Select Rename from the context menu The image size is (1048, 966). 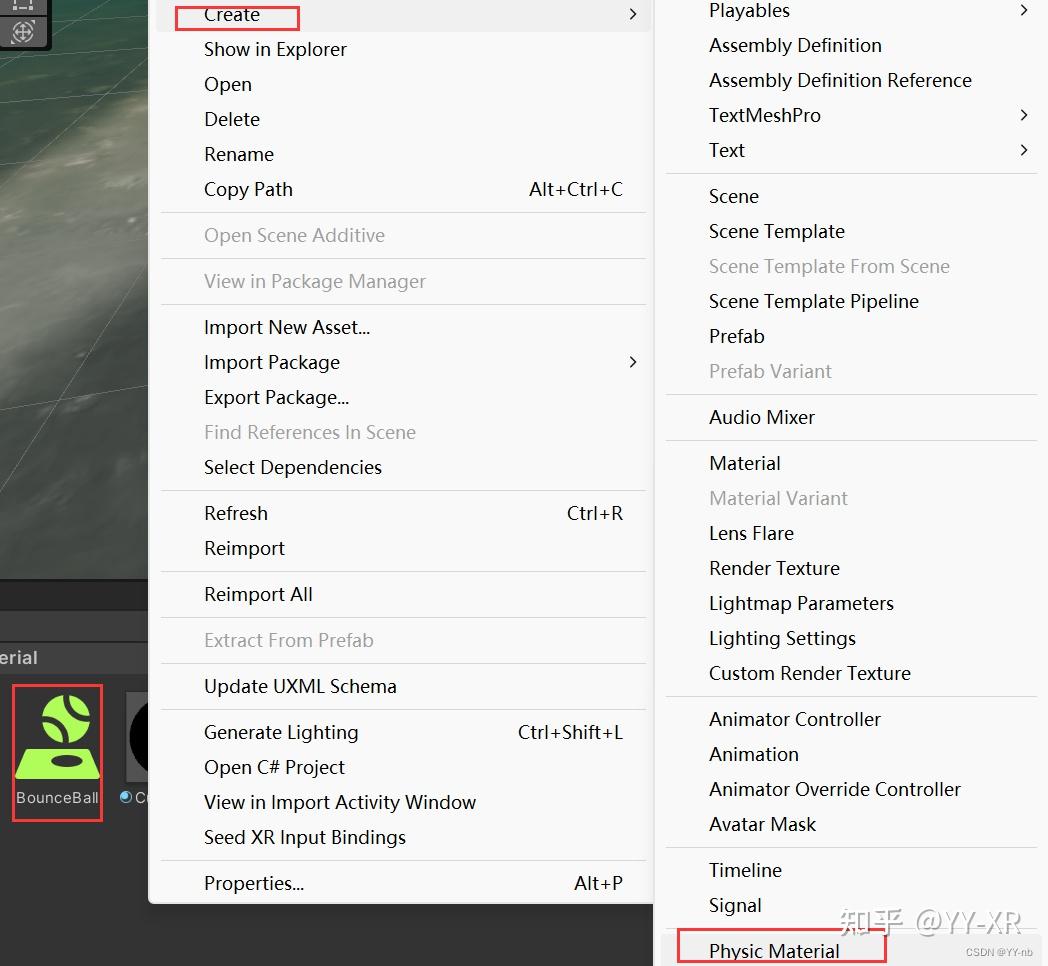click(239, 154)
